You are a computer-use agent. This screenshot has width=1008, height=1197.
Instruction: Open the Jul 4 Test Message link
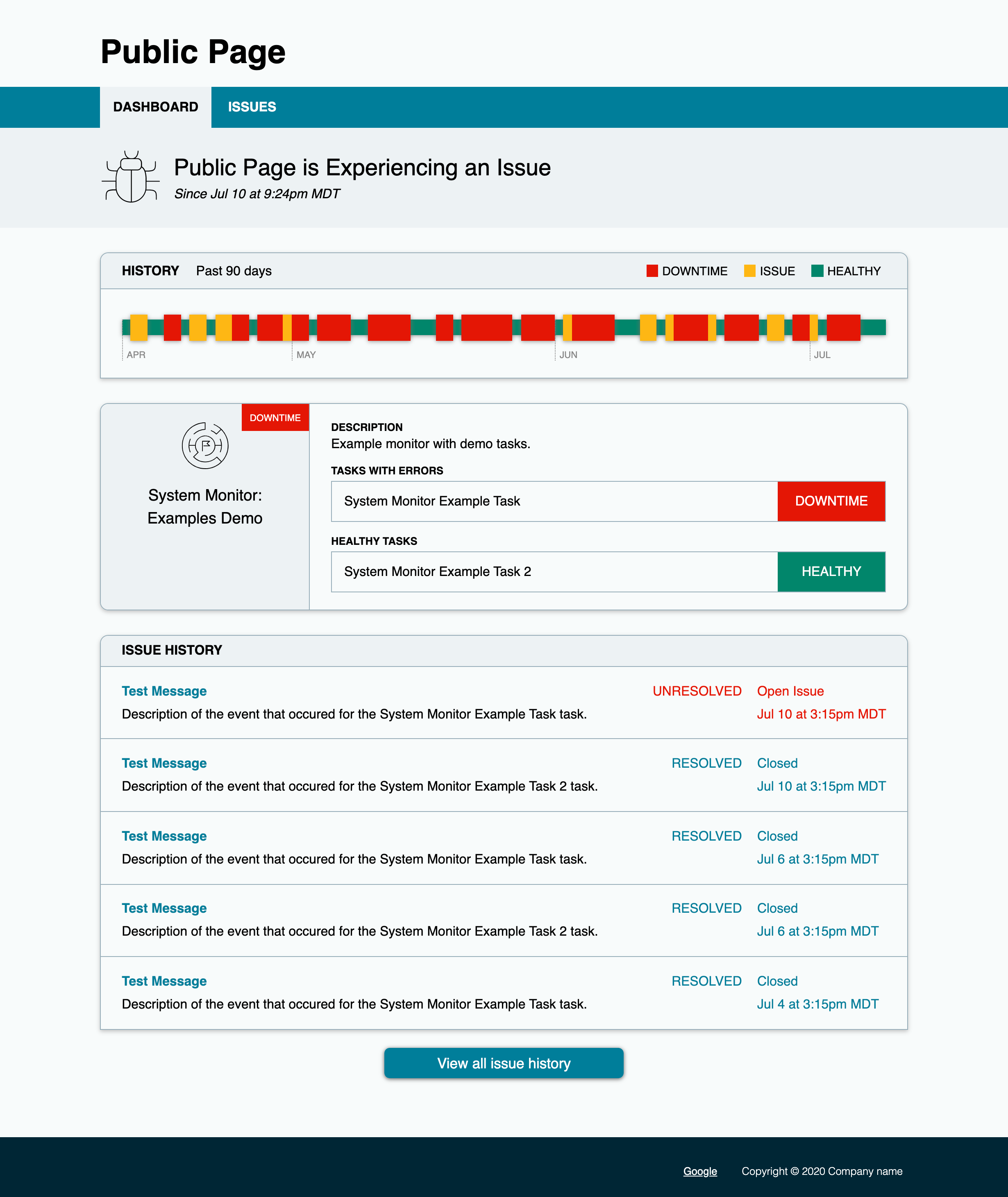tap(164, 980)
